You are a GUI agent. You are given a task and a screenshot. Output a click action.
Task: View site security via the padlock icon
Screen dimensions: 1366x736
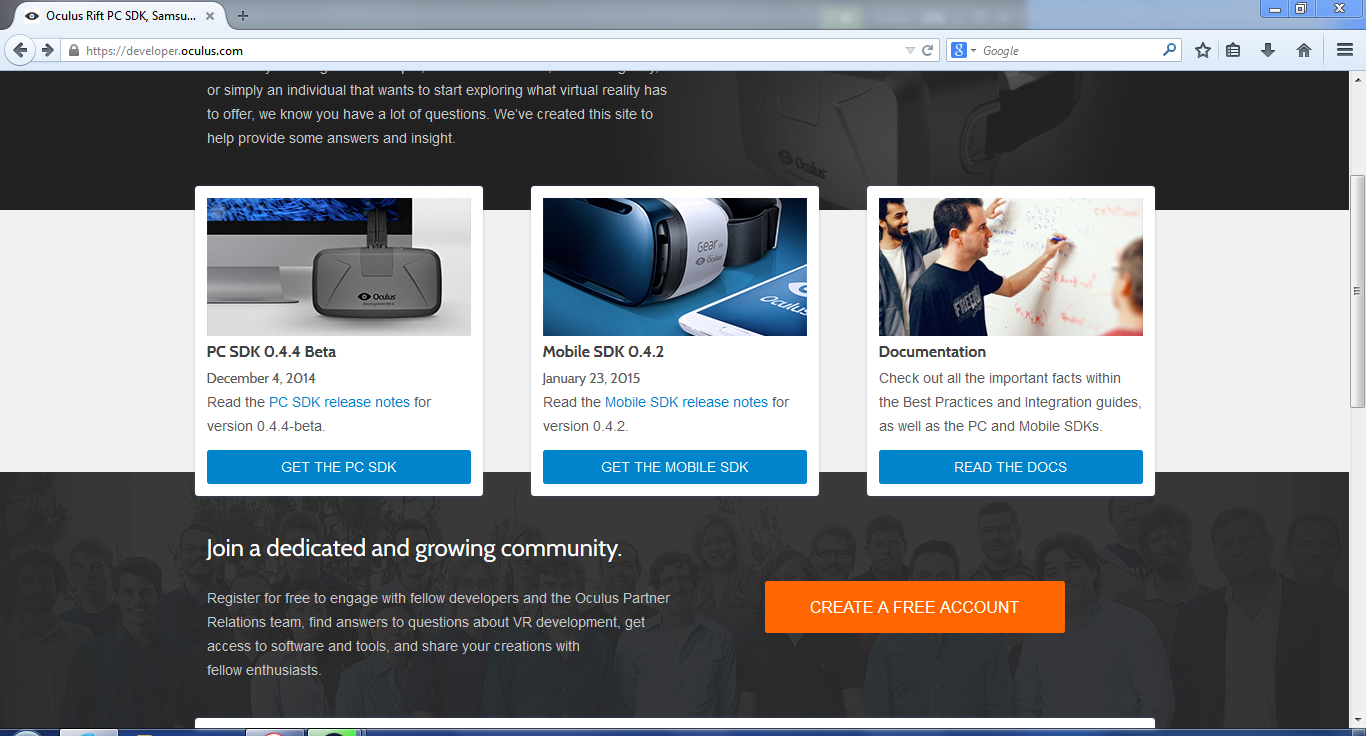[x=75, y=49]
